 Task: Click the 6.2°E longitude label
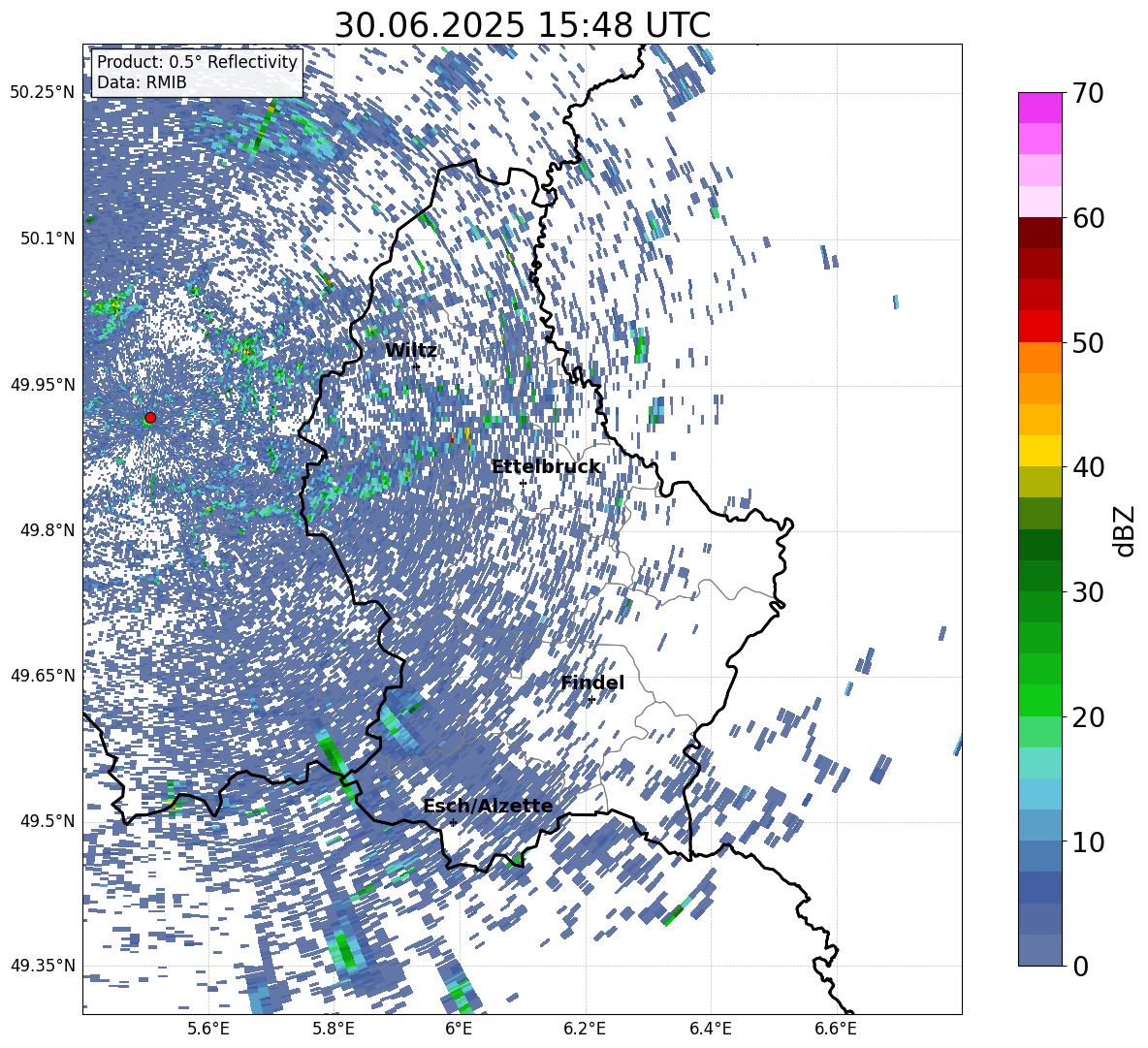click(585, 1029)
